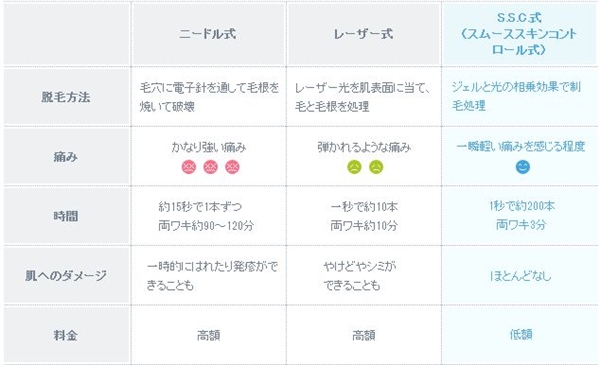Image resolution: width=600 pixels, height=365 pixels.
Task: Click the 弾かれるような痛み text
Action: coord(364,147)
